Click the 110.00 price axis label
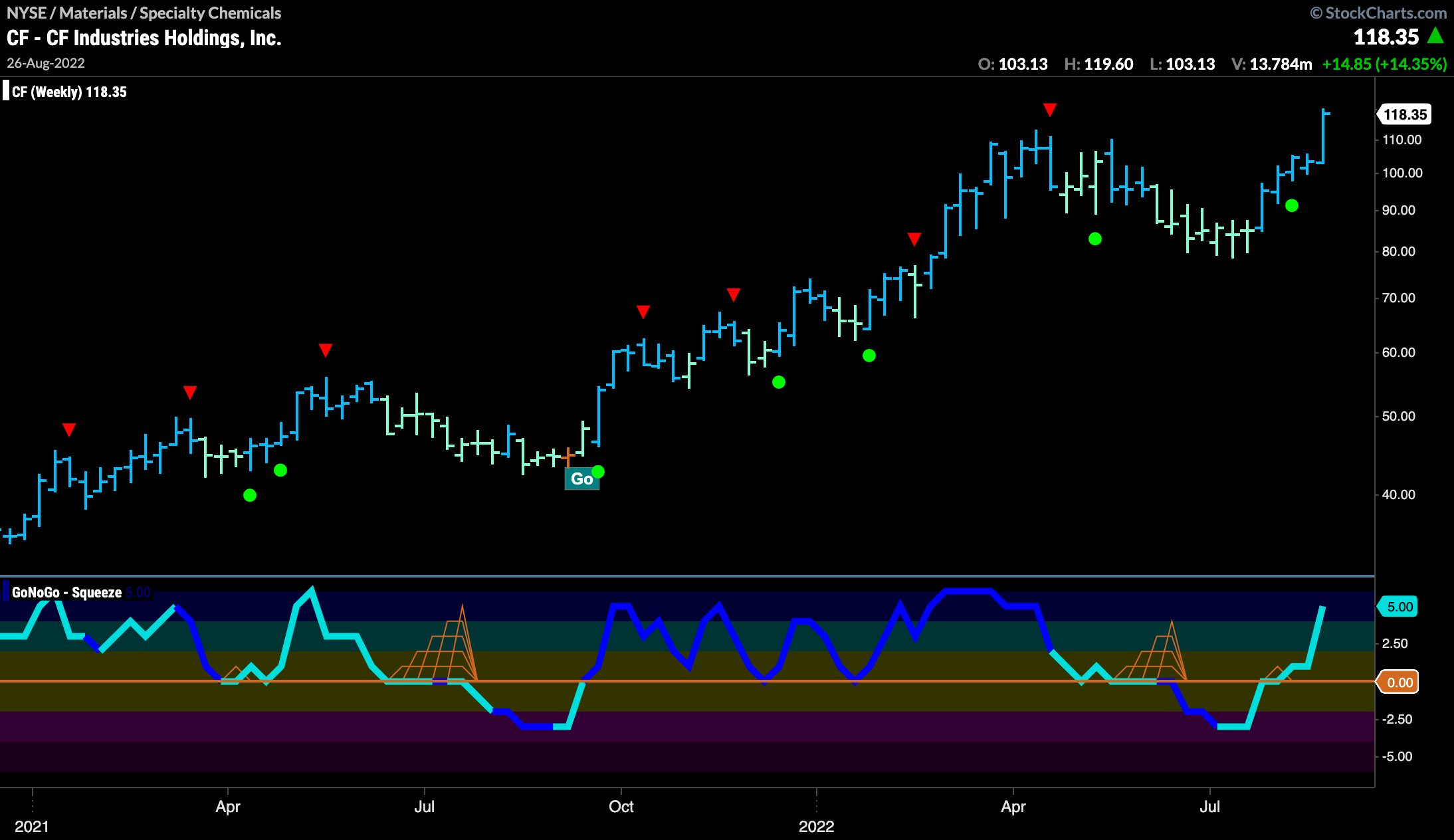Viewport: 1454px width, 840px height. [x=1402, y=140]
